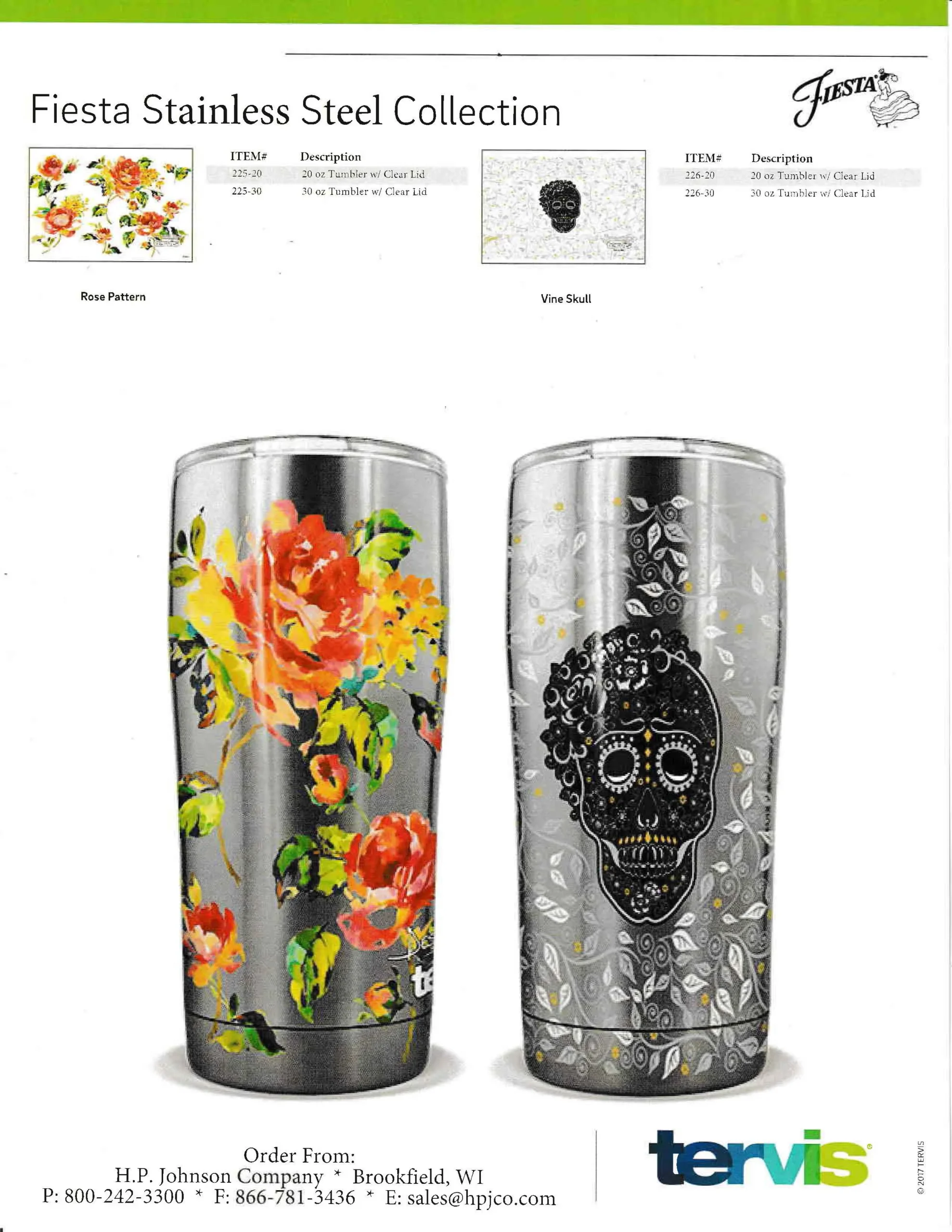Click item number 225-20
The width and height of the screenshot is (952, 1232).
point(246,174)
